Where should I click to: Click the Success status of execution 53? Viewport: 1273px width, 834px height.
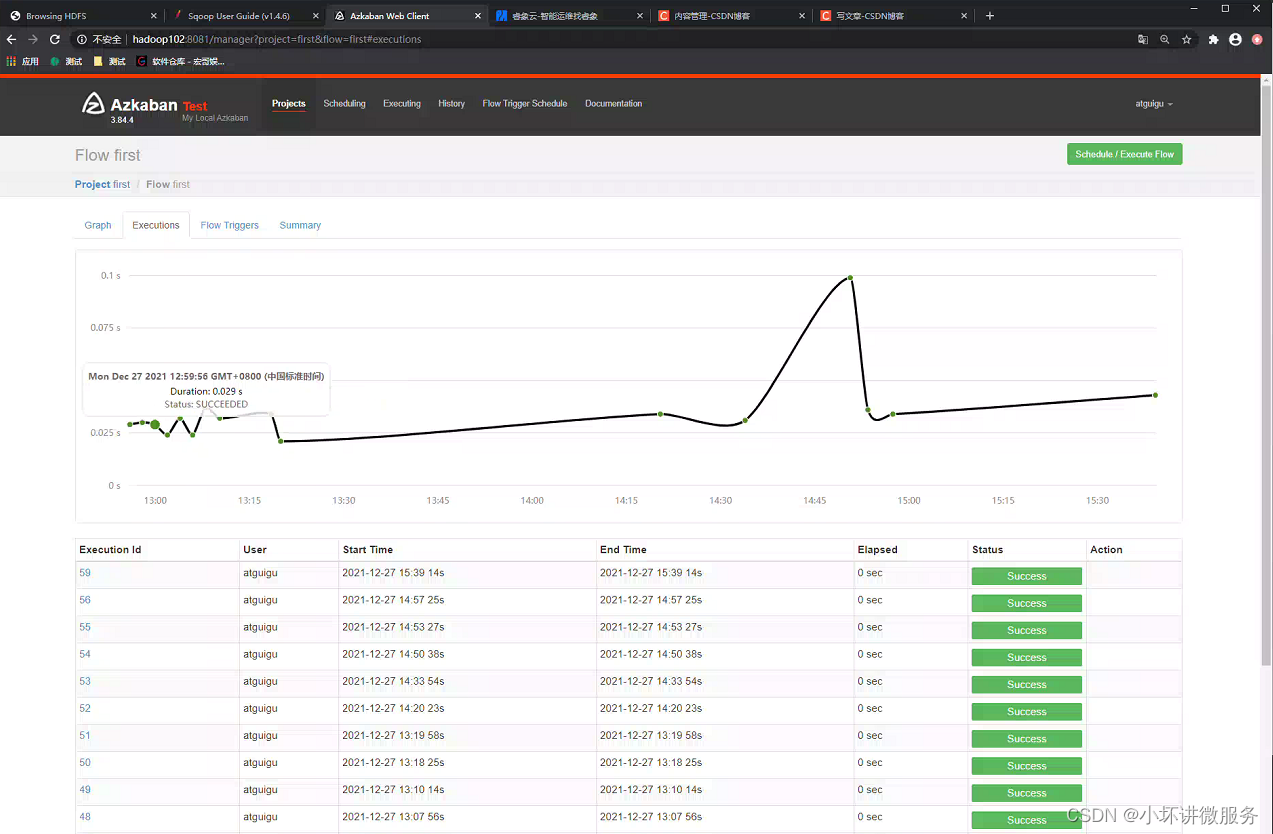pyautogui.click(x=1026, y=684)
